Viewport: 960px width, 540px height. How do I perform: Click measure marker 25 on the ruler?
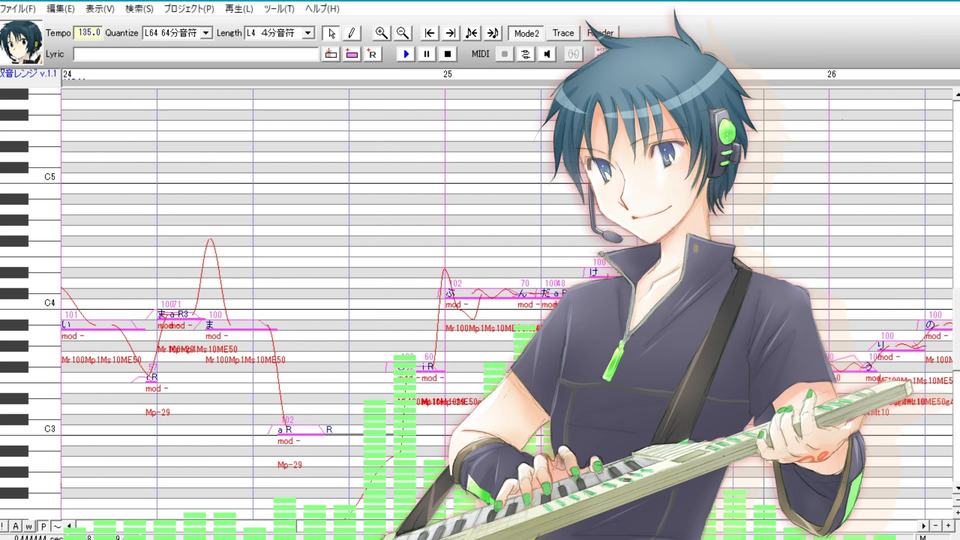(448, 74)
